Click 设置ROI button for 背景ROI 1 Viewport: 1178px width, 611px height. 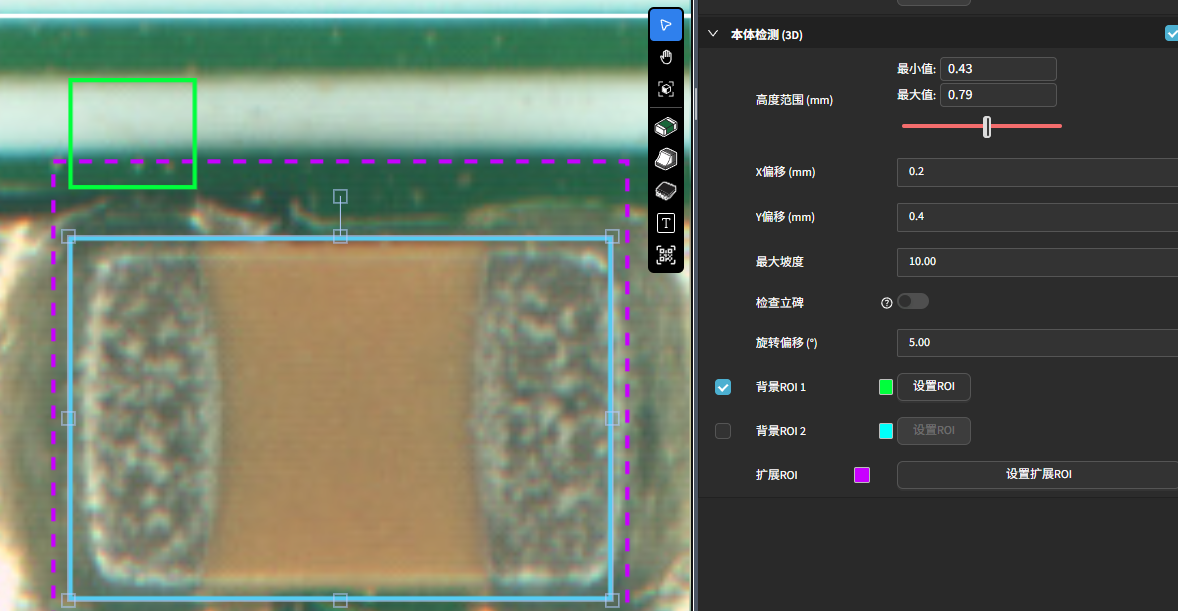click(933, 387)
